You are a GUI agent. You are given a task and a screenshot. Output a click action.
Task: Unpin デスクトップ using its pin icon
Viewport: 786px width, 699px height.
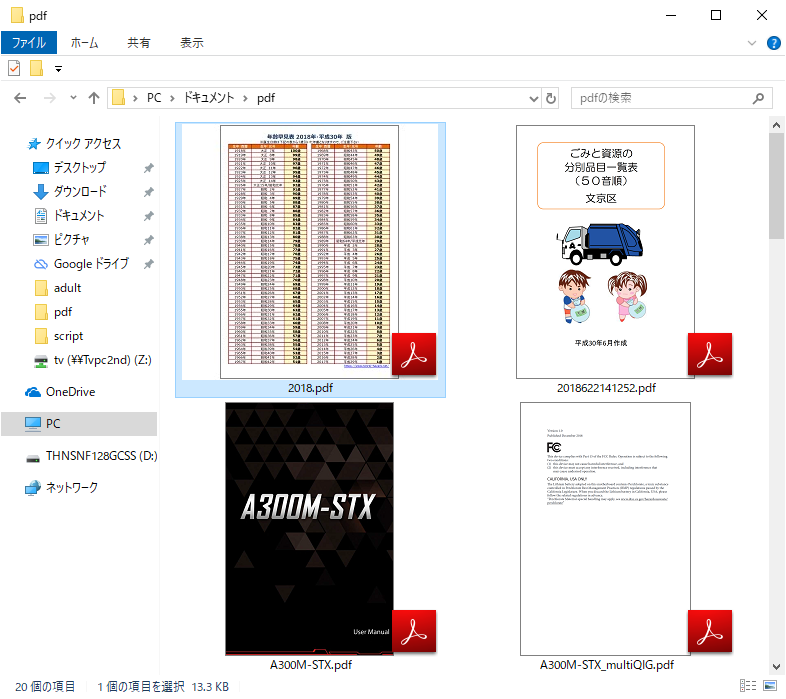[x=149, y=168]
